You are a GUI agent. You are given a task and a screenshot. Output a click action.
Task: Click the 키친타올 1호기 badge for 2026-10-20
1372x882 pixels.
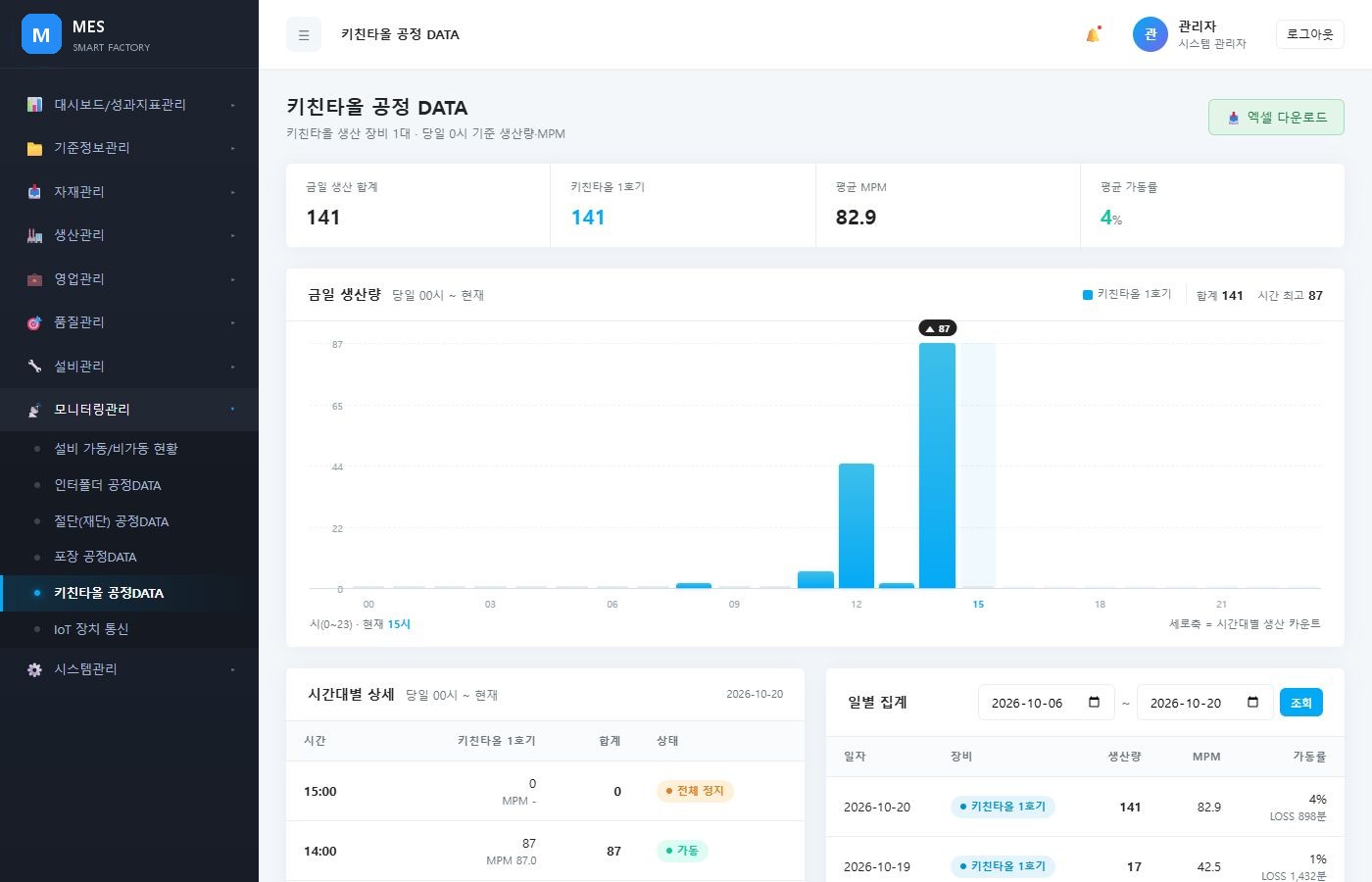(x=1003, y=807)
